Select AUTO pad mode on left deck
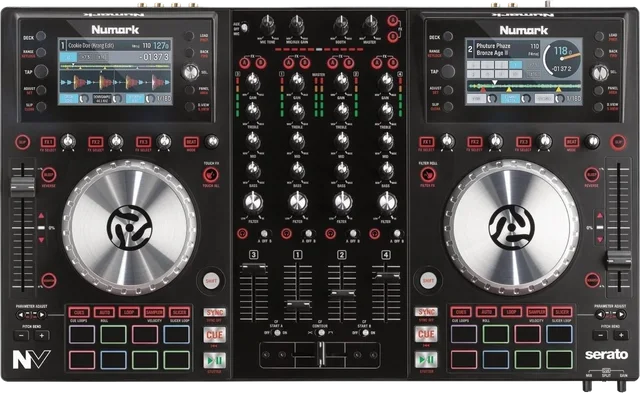The image size is (640, 393). [104, 312]
